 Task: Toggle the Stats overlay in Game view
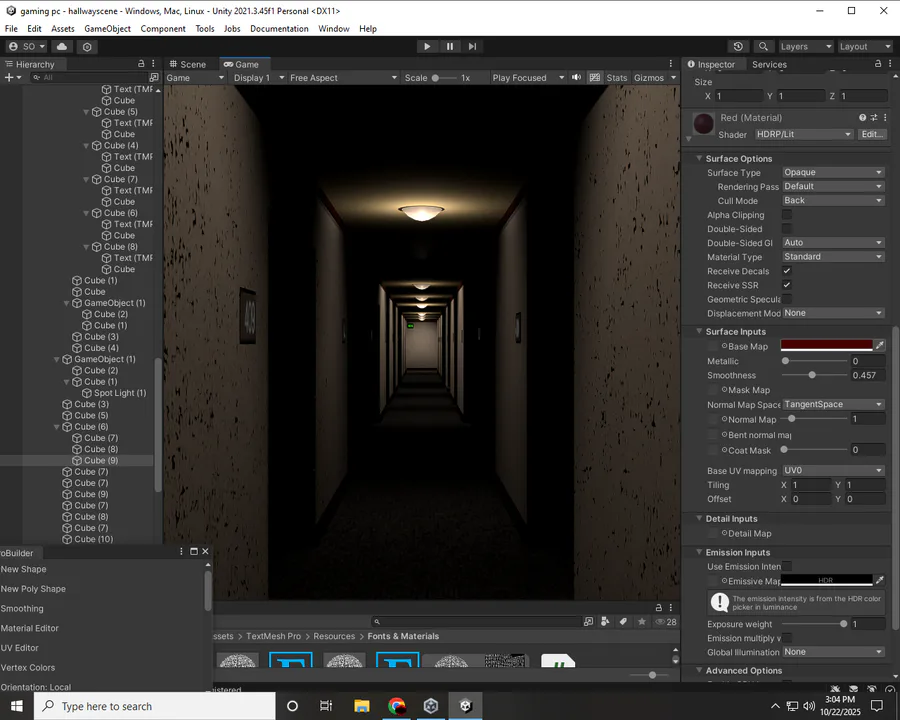[617, 78]
